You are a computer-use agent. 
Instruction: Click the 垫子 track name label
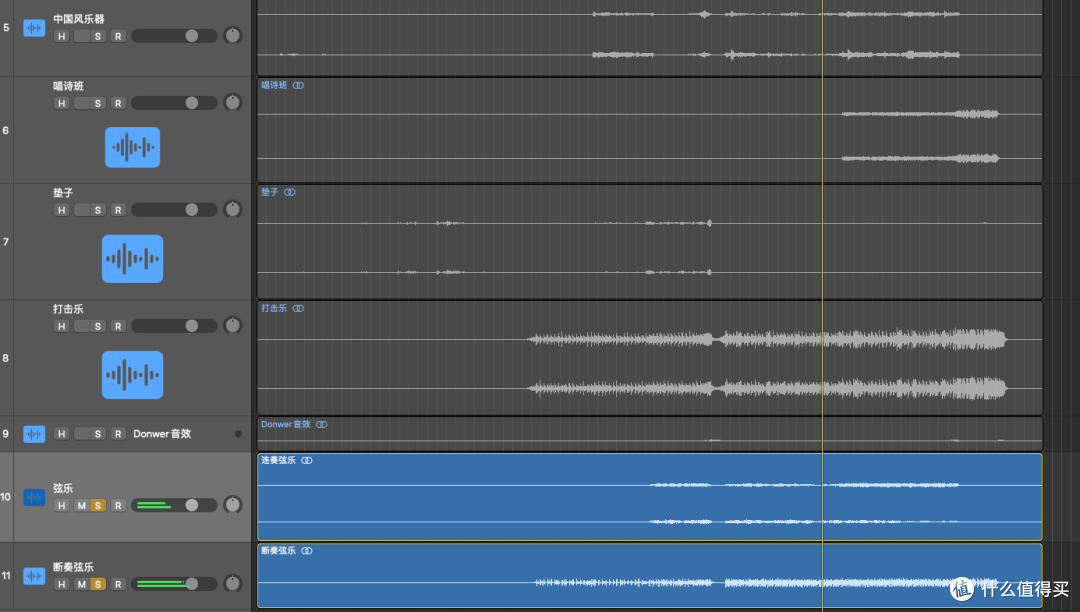point(63,193)
